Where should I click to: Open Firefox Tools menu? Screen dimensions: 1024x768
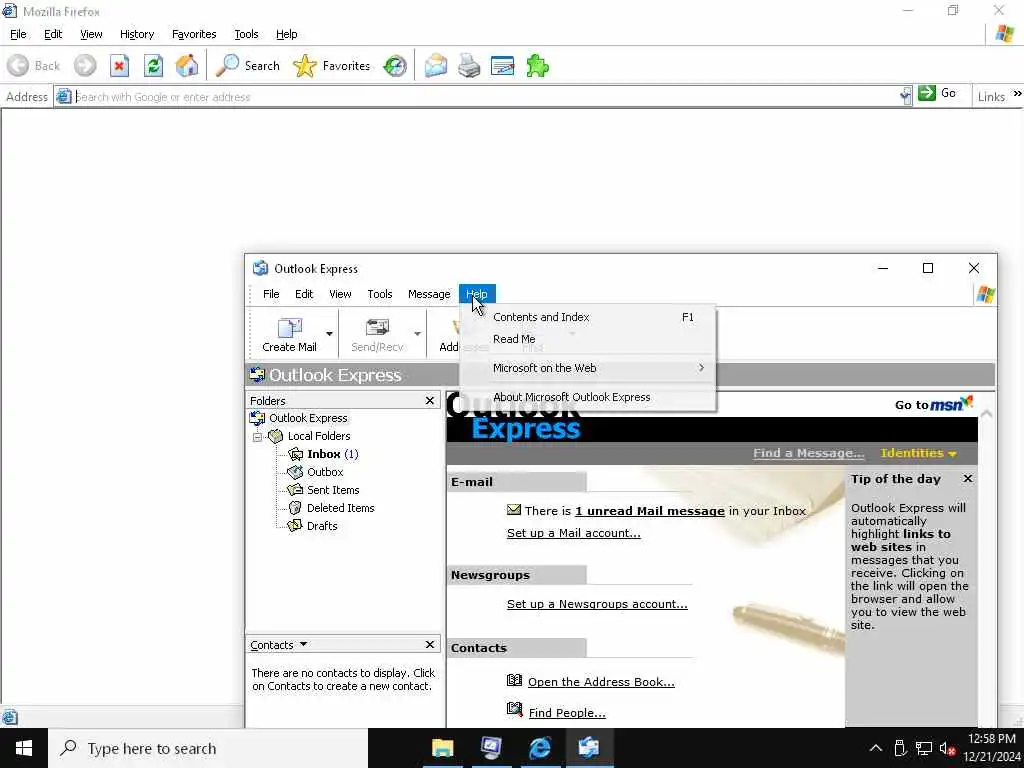point(246,34)
